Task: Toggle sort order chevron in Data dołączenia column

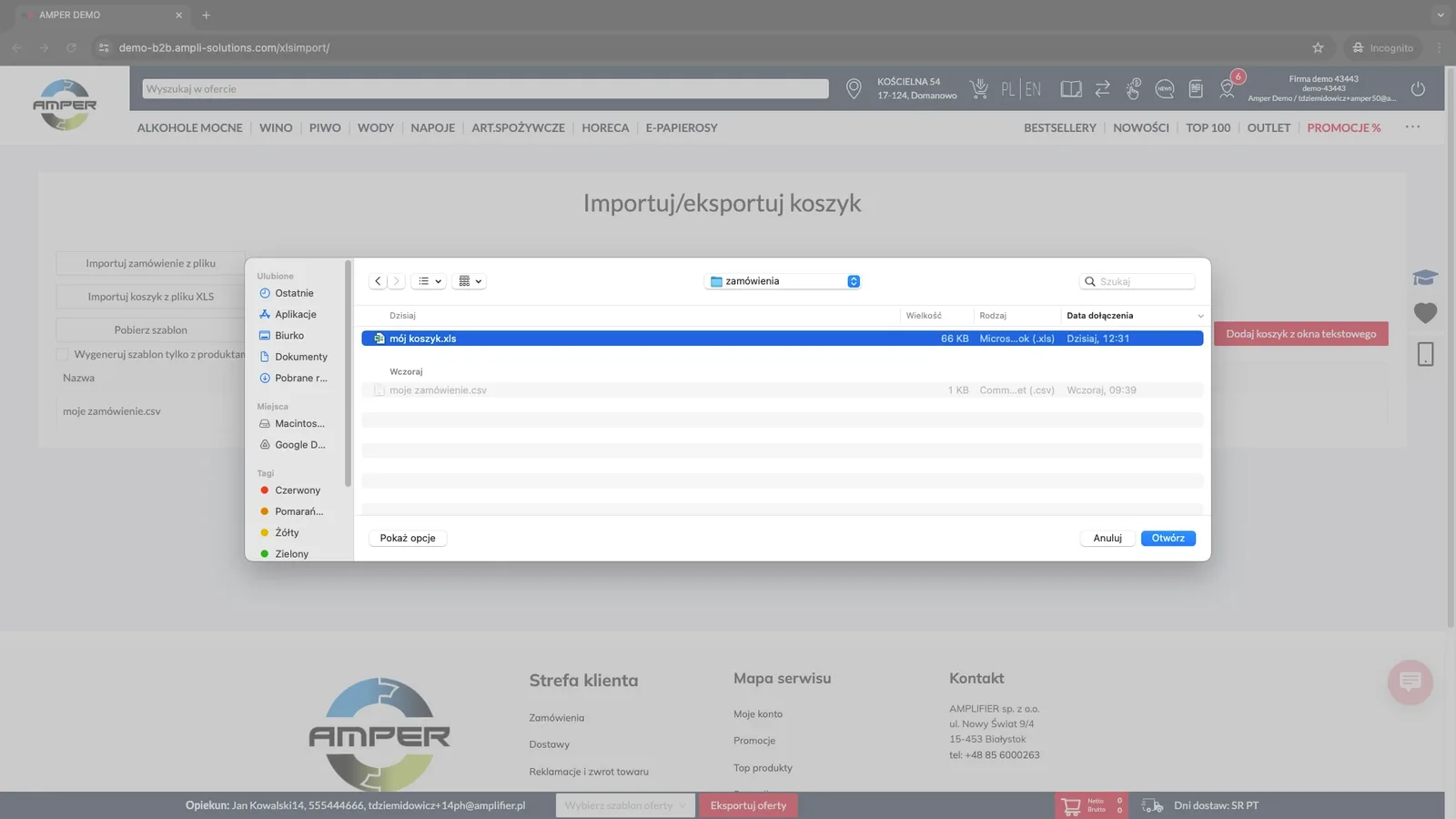Action: pos(1200,316)
